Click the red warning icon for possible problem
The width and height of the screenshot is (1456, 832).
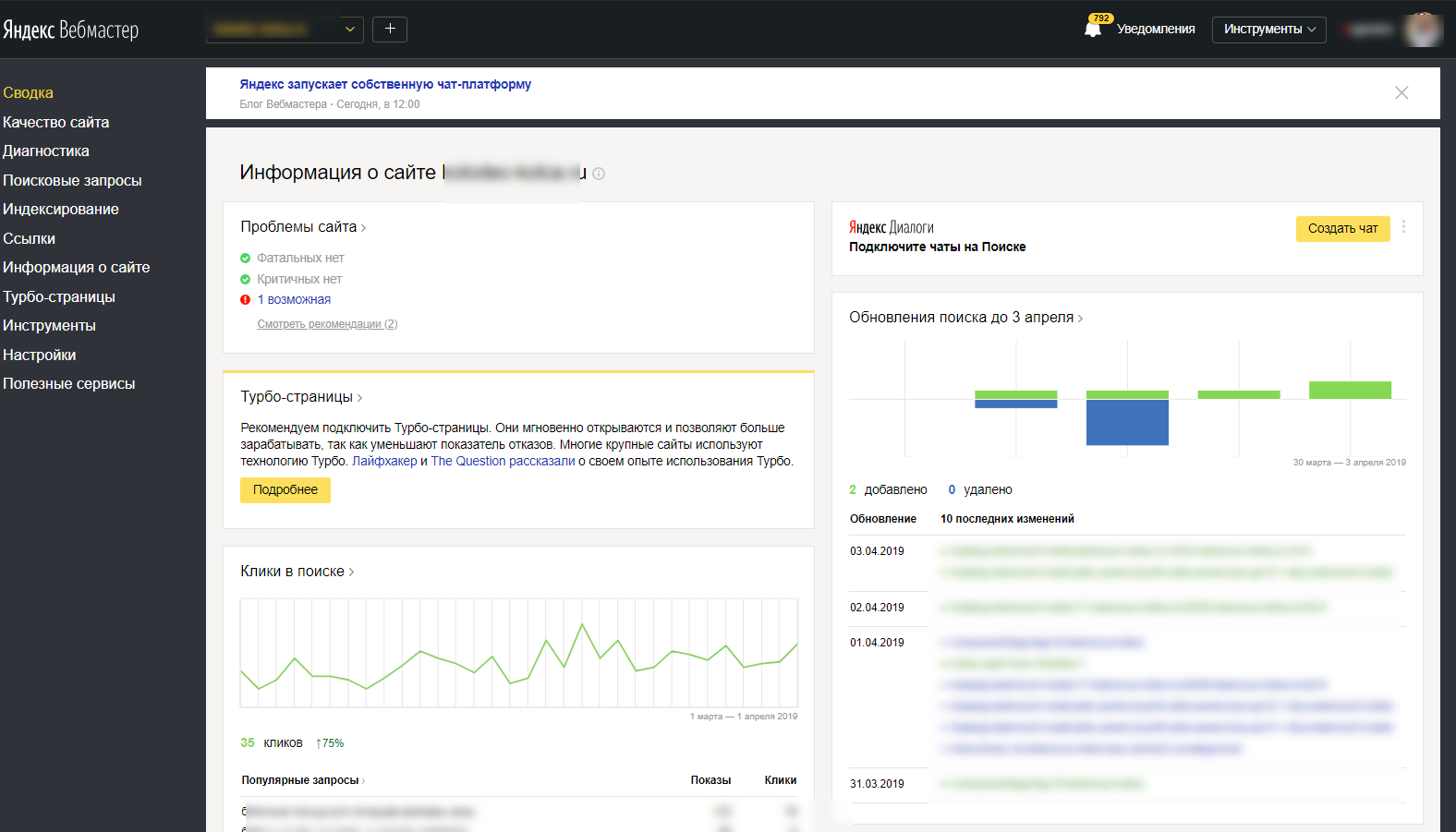tap(245, 300)
